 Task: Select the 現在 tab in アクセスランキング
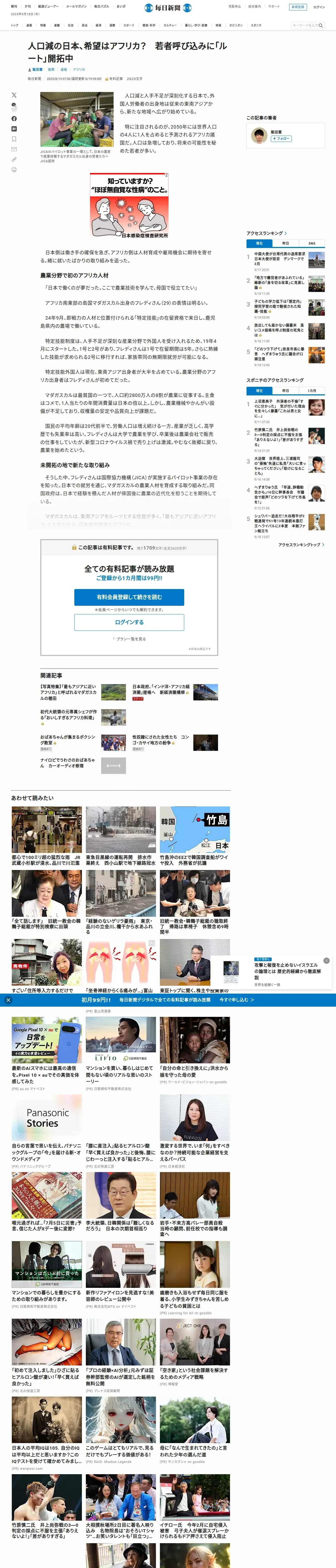click(259, 244)
